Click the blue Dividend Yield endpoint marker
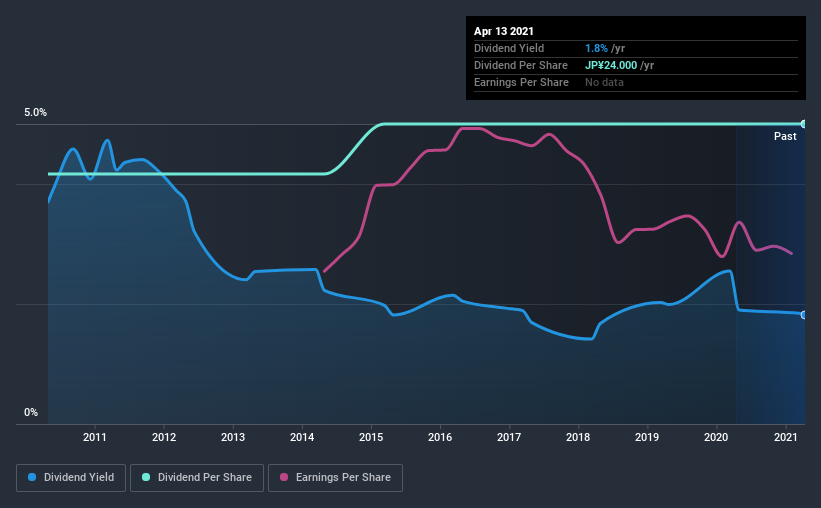821x508 pixels. click(x=804, y=315)
